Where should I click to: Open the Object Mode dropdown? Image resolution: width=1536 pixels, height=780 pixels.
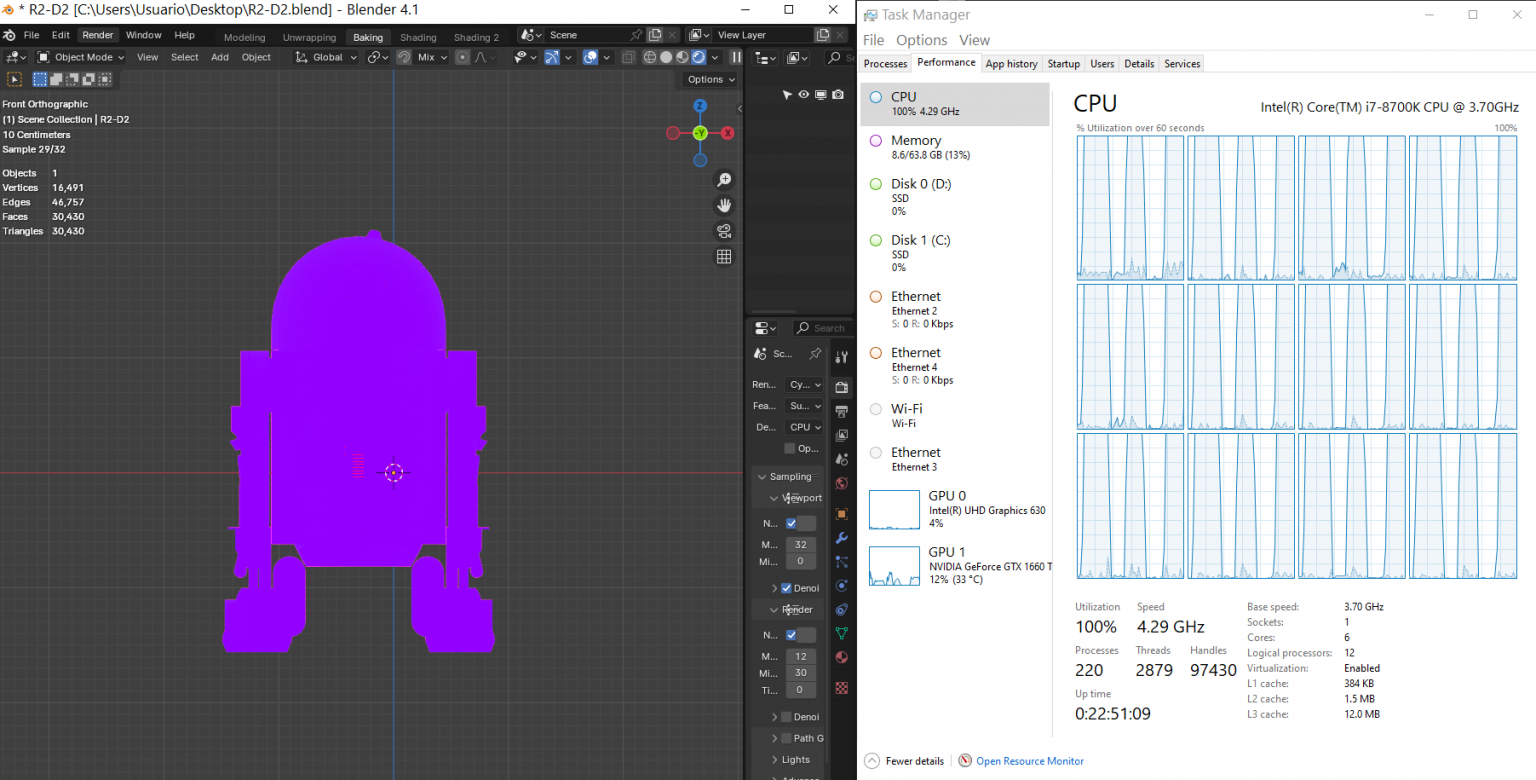81,58
